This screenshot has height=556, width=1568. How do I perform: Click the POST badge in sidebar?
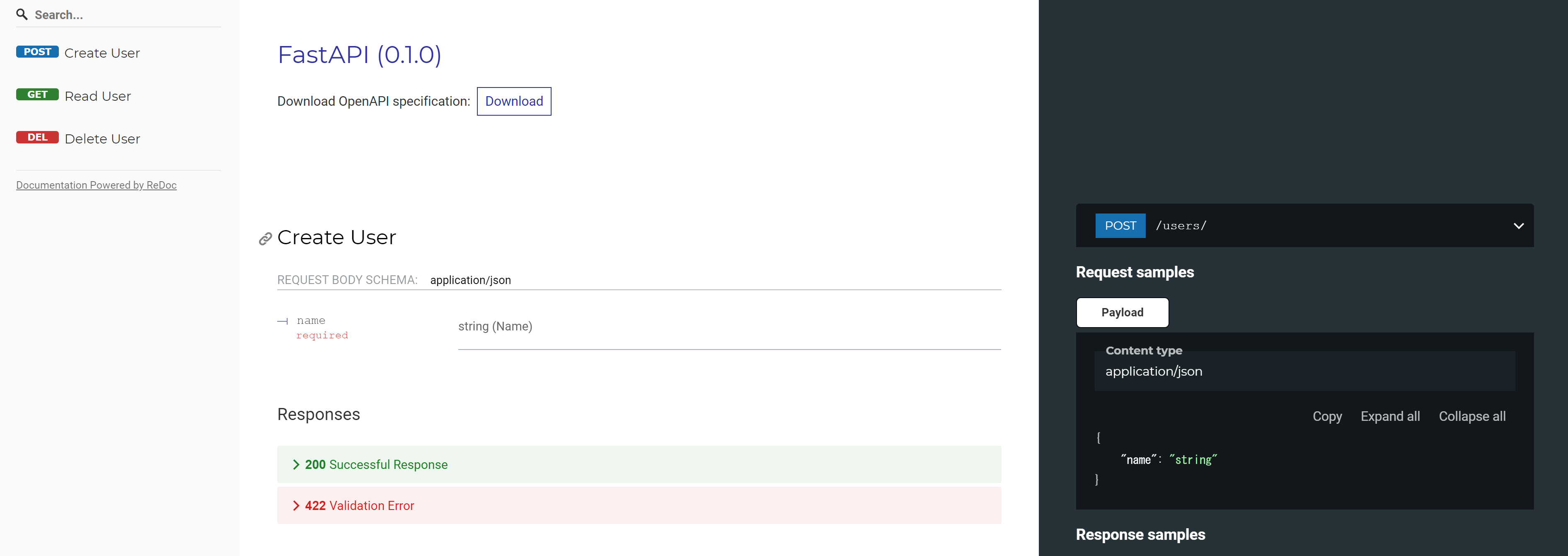click(x=37, y=52)
